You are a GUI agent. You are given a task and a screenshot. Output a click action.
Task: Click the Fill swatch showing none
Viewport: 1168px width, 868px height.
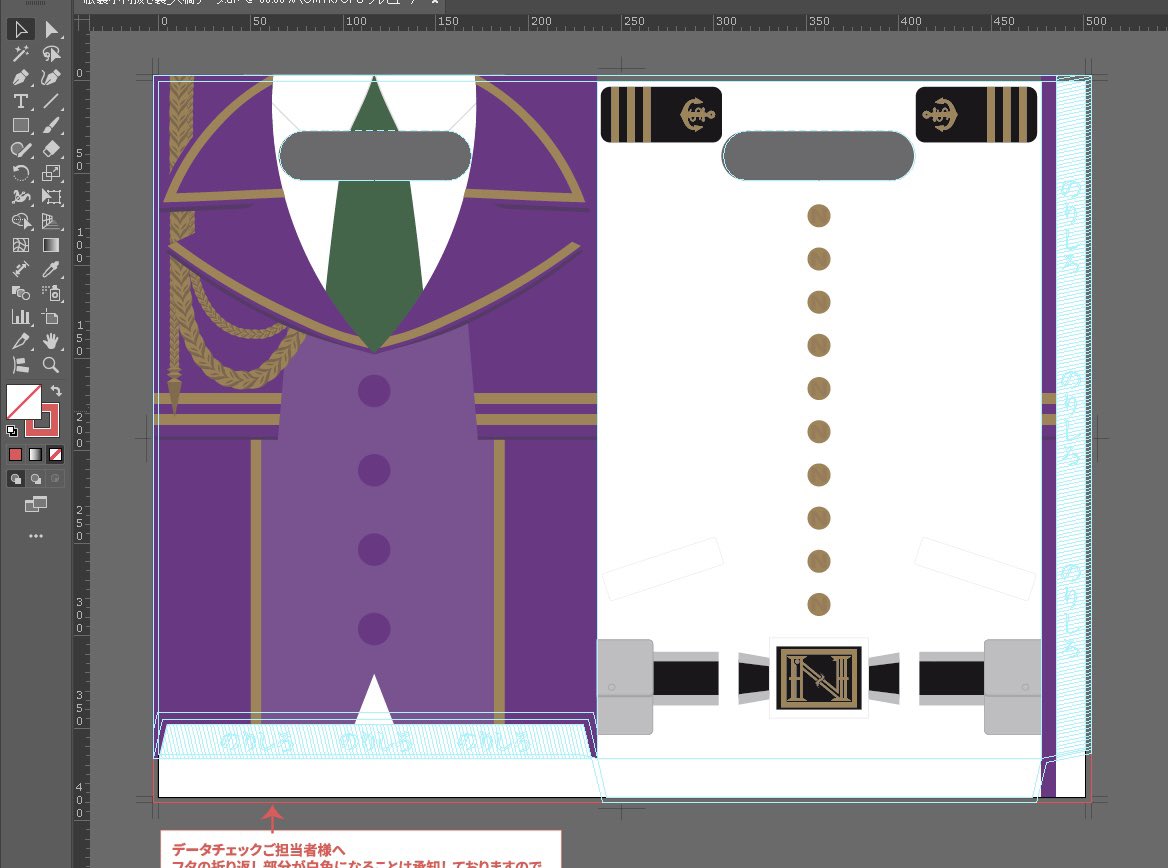coord(23,402)
